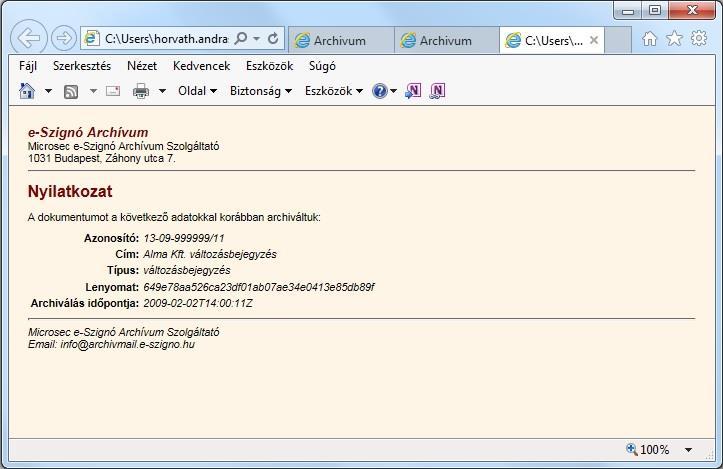Open the address bar autocomplete dropdown arrow

coord(256,39)
